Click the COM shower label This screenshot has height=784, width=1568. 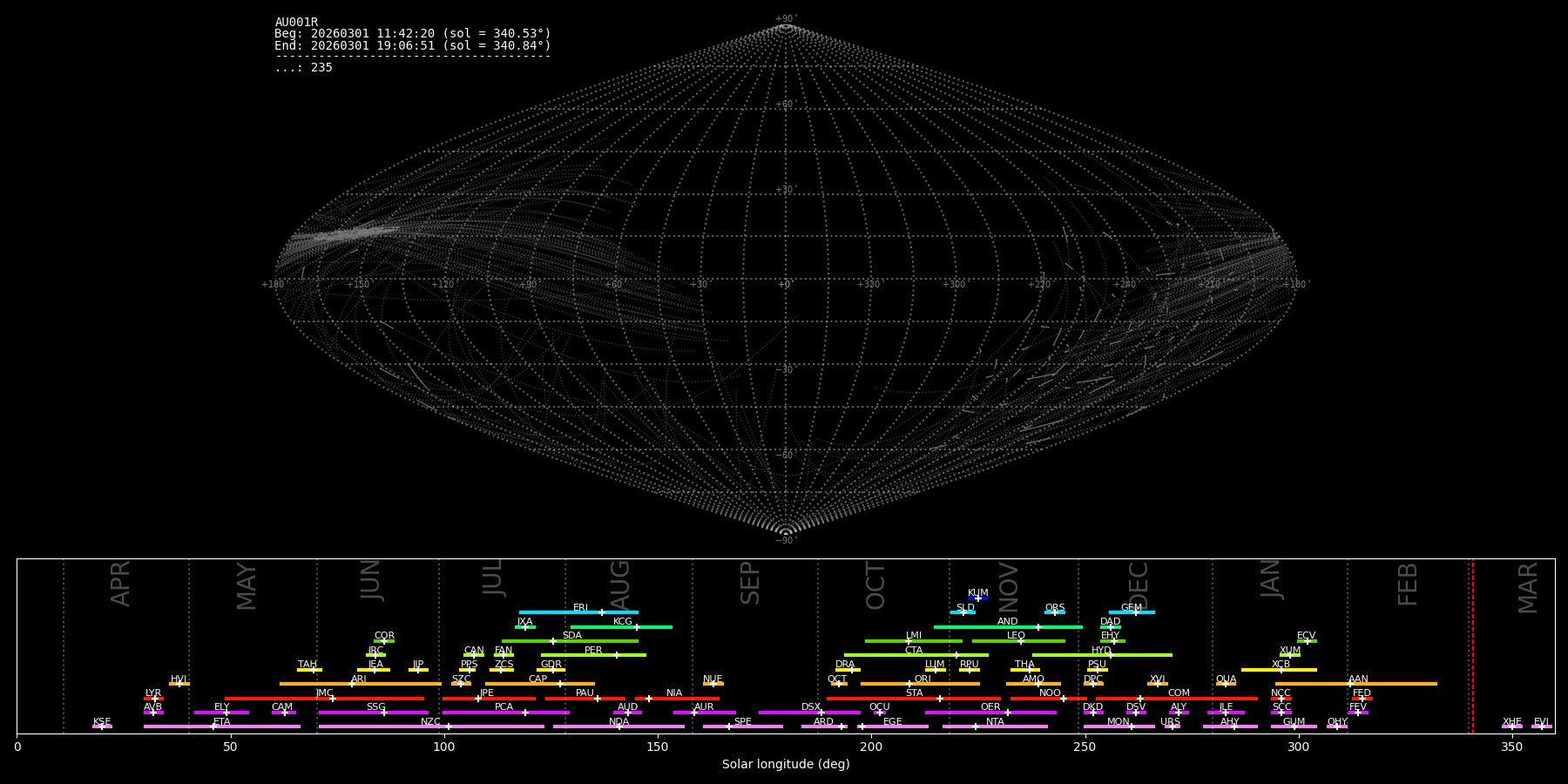(x=1179, y=693)
